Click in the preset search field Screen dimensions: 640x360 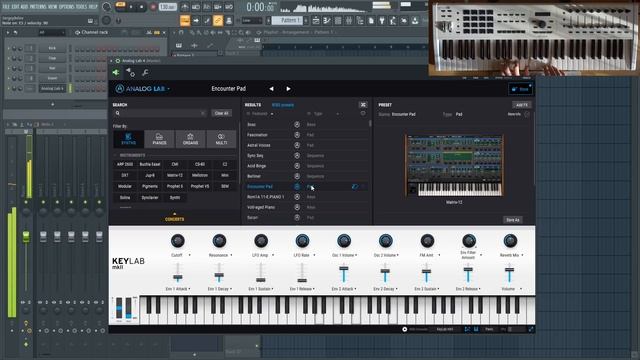click(x=160, y=113)
